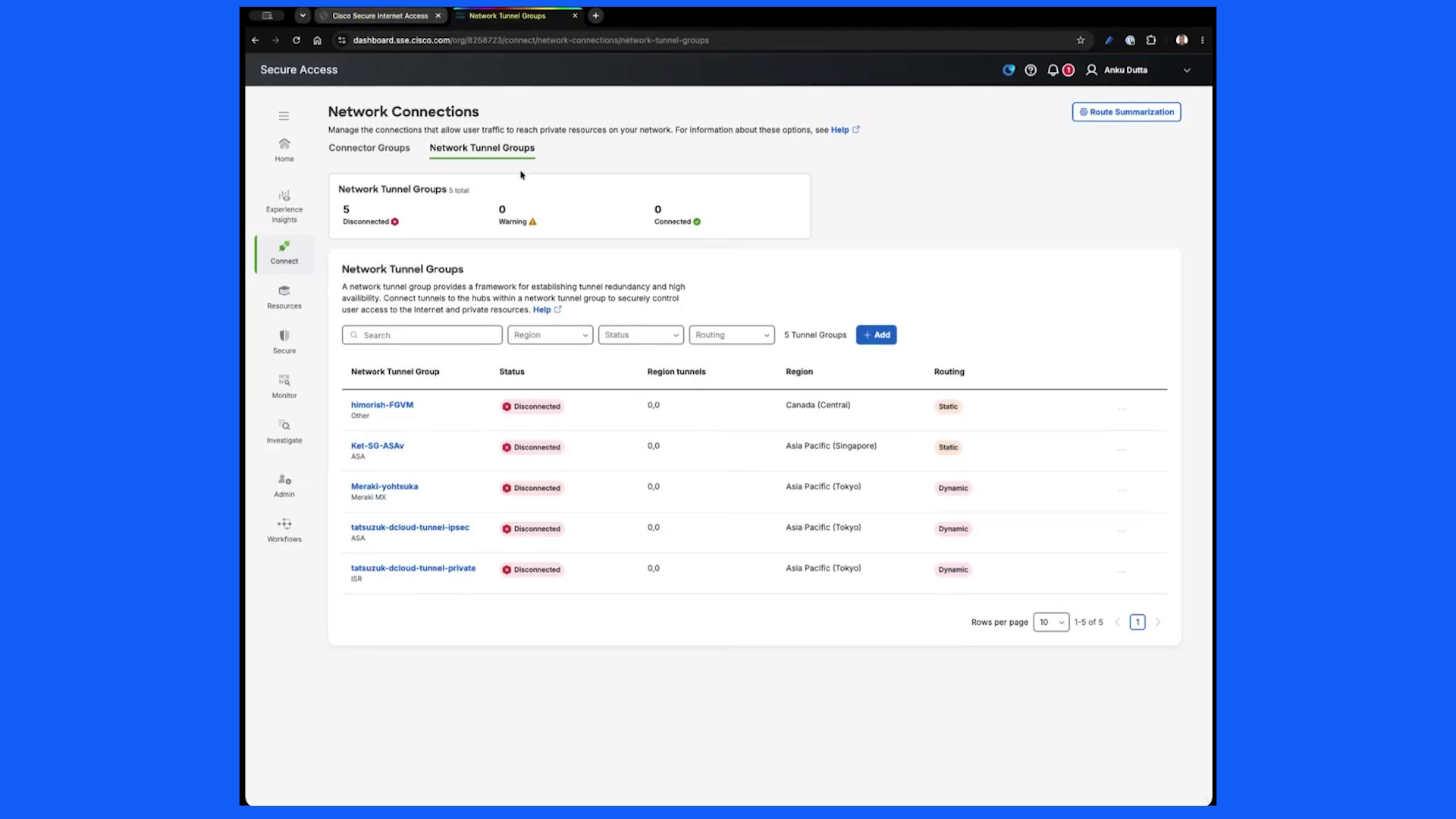Change the rows per page dropdown
This screenshot has width=1456, height=819.
(1051, 622)
